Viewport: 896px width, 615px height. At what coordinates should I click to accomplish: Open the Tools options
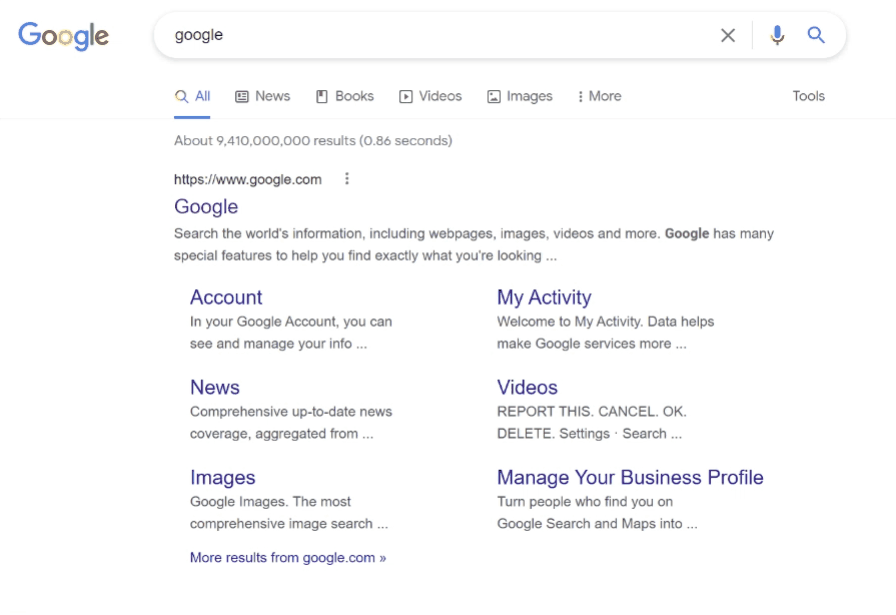pos(808,96)
